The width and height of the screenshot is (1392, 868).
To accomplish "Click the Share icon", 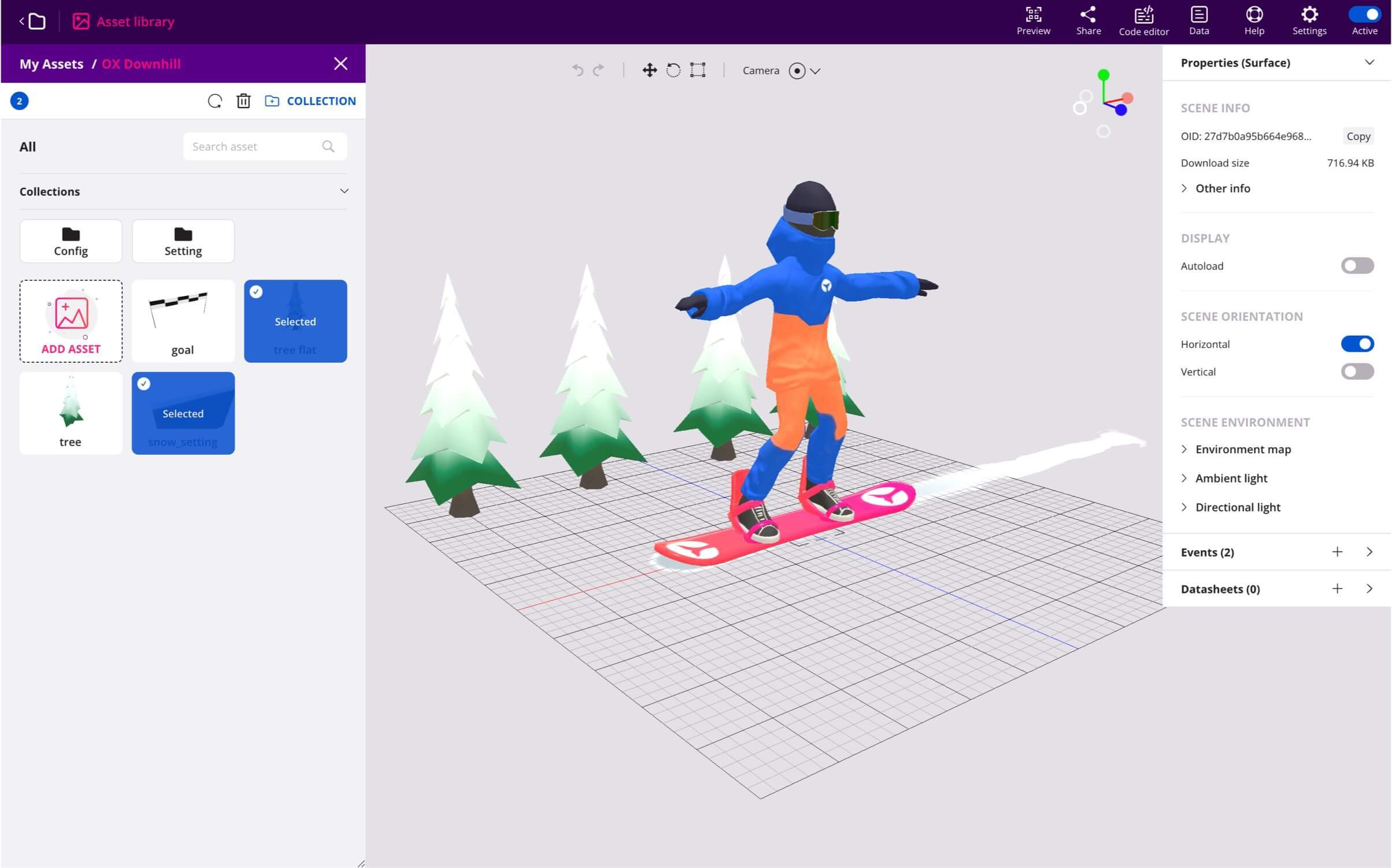I will (x=1088, y=21).
